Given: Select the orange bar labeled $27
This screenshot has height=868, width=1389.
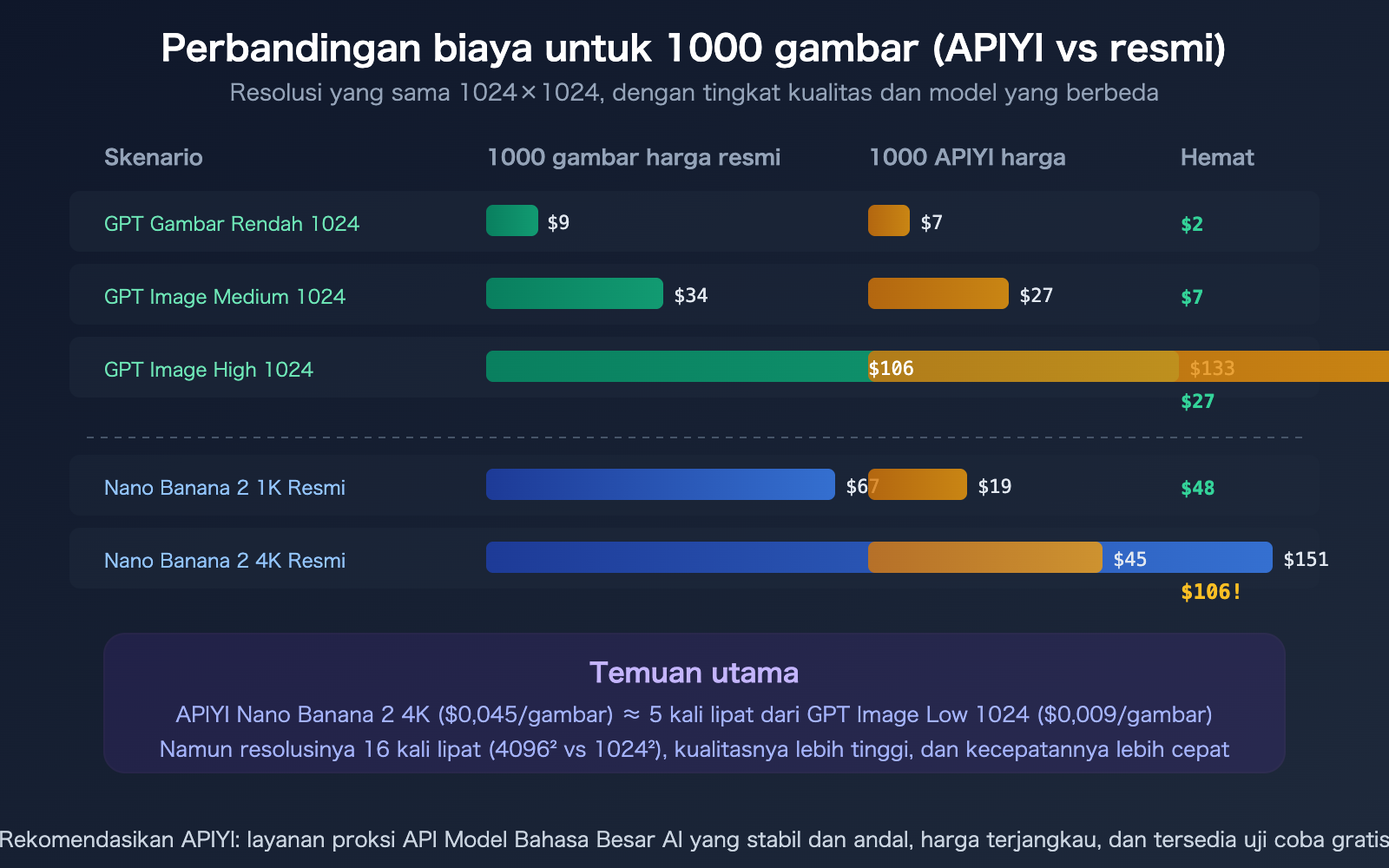Looking at the screenshot, I should pos(938,294).
